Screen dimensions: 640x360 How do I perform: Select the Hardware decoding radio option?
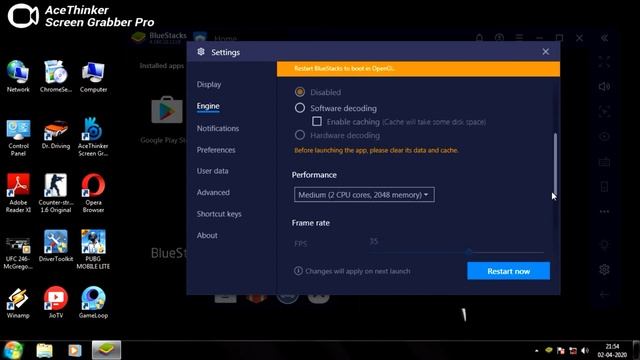(x=300, y=135)
